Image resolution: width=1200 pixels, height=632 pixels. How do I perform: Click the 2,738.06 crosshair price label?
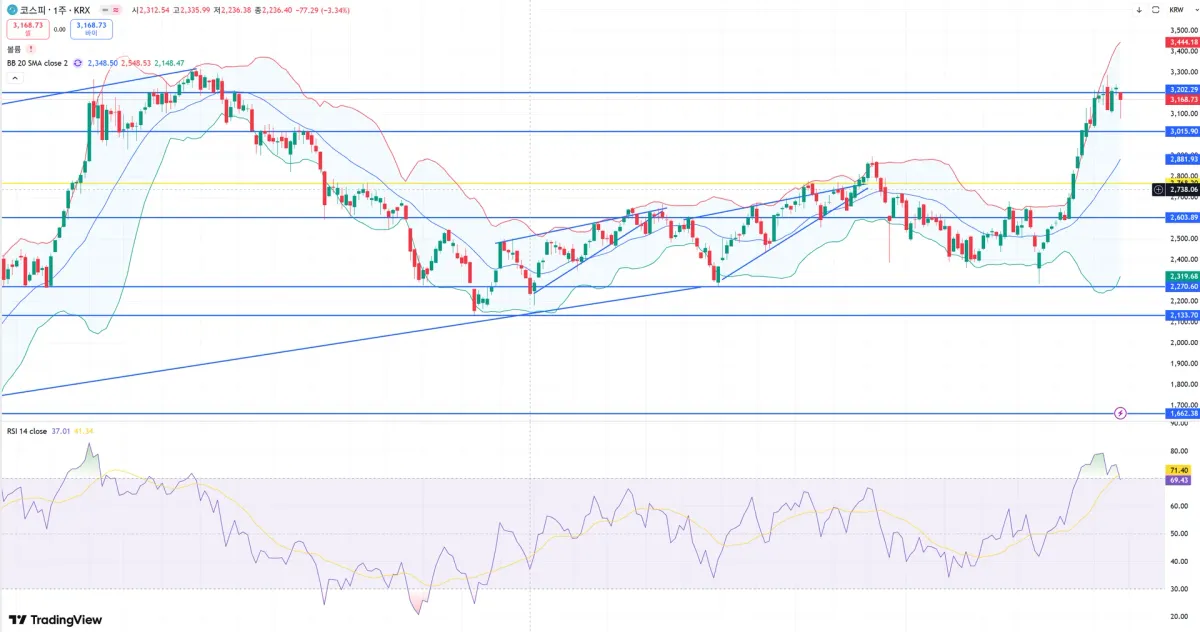(1183, 189)
